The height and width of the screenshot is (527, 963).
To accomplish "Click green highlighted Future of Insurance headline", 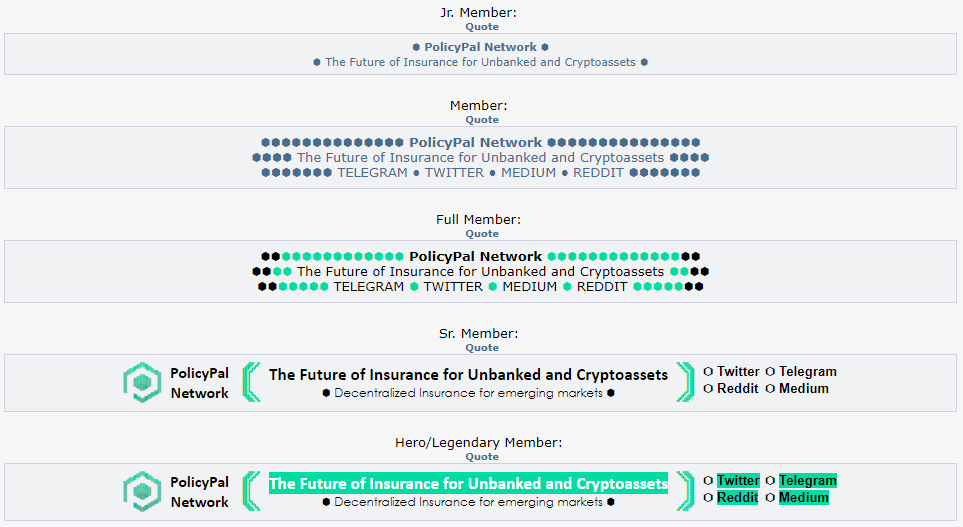I will [469, 483].
